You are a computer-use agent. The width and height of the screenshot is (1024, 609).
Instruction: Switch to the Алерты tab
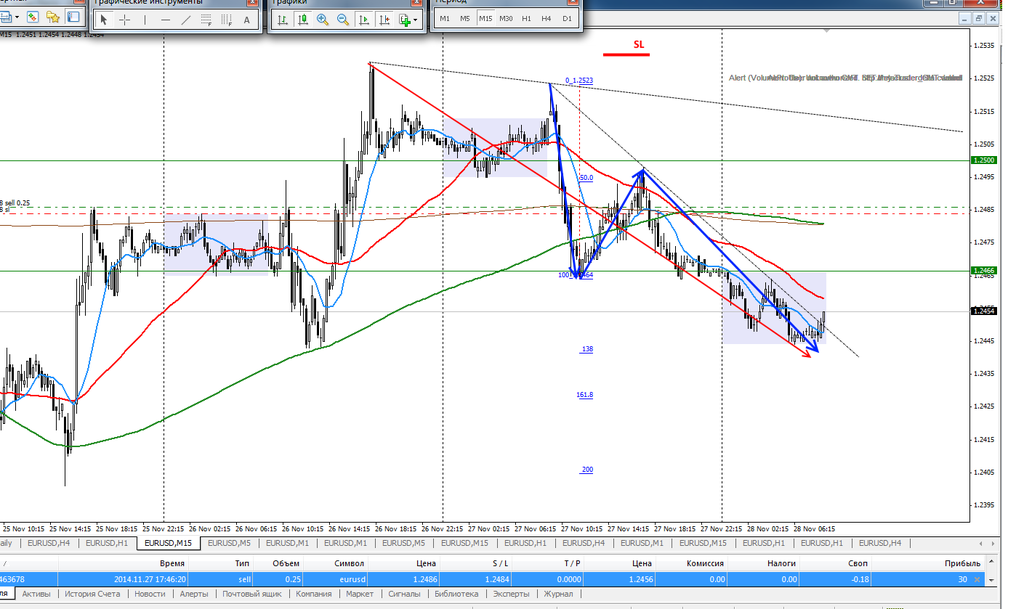click(194, 594)
